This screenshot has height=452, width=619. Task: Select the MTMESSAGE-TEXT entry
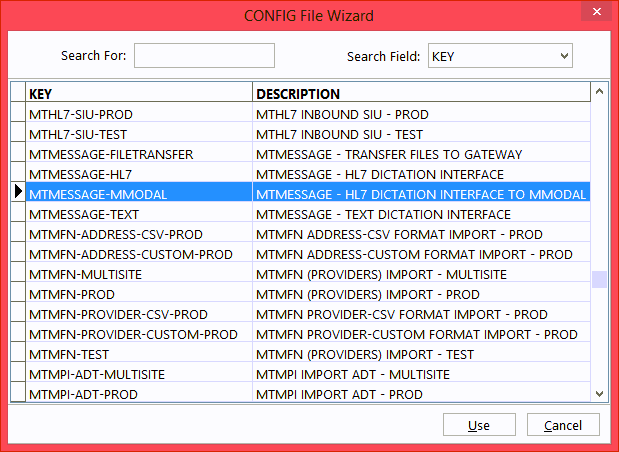(138, 214)
